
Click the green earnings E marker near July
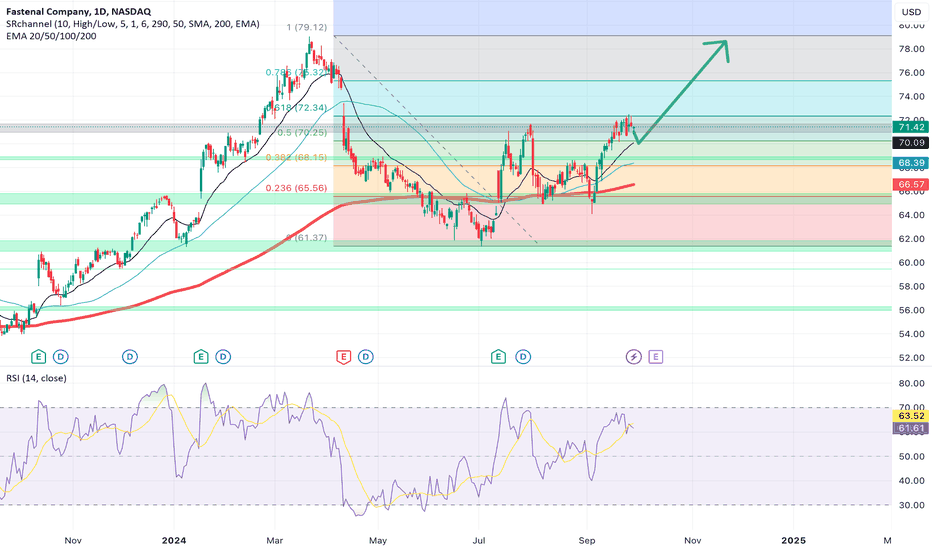(498, 357)
